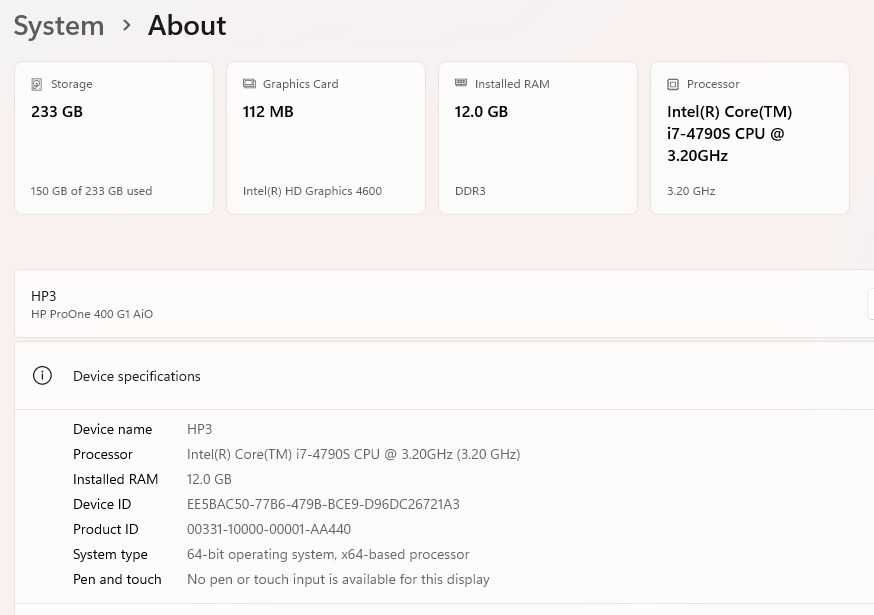Select the Product ID value 00331-10000-00001-AA440
Image resolution: width=874 pixels, height=615 pixels.
point(269,529)
